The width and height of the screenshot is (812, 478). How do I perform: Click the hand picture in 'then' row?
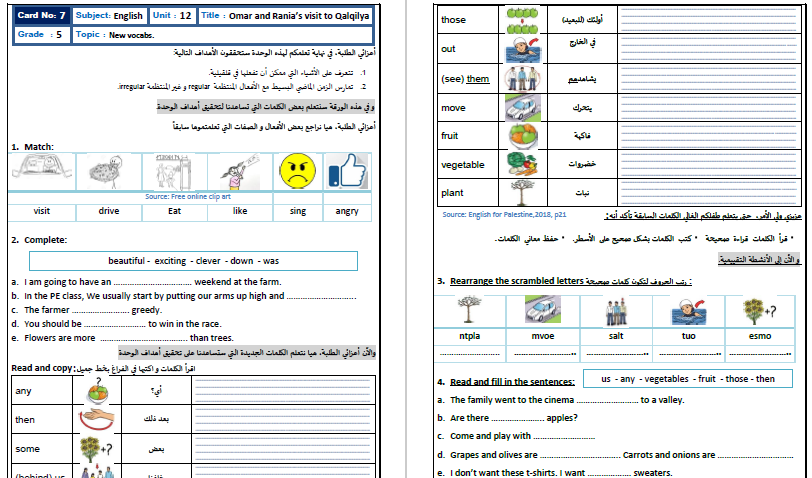[97, 419]
